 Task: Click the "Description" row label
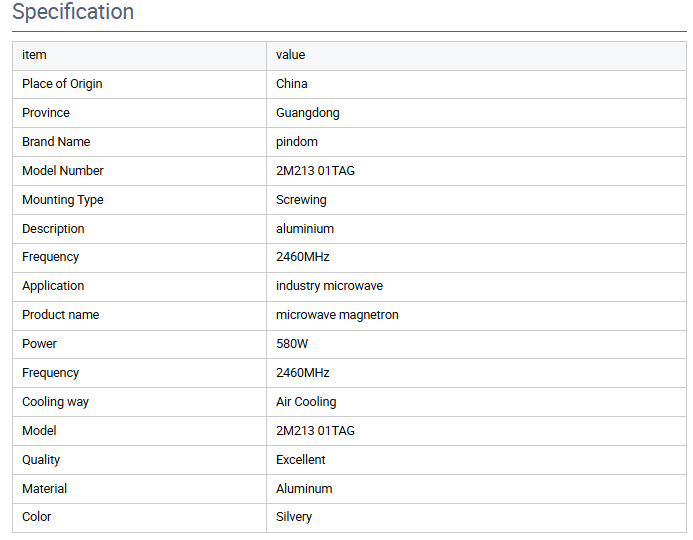53,229
